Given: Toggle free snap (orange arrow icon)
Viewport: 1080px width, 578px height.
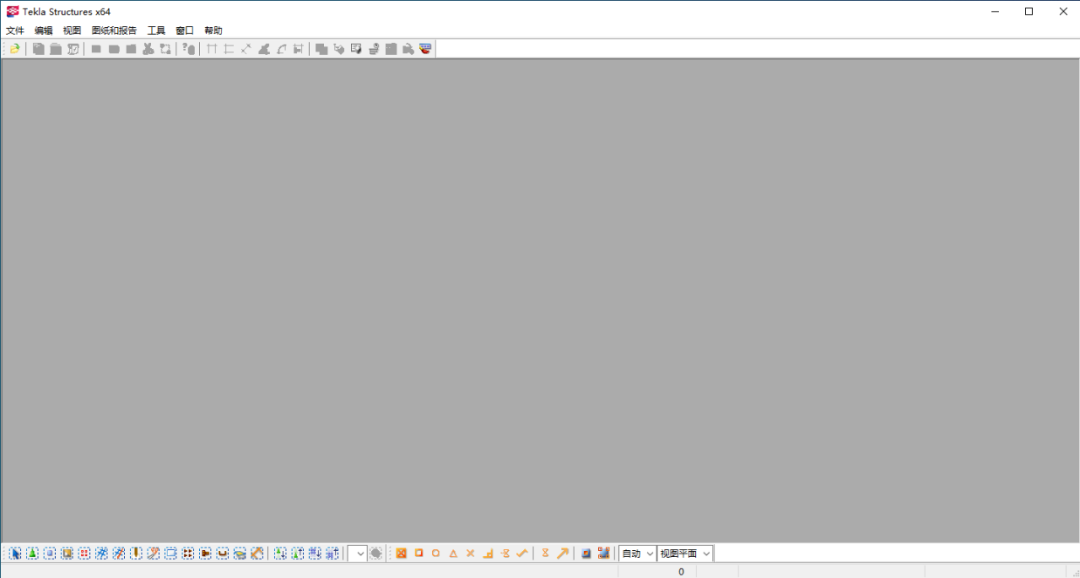Looking at the screenshot, I should (563, 553).
